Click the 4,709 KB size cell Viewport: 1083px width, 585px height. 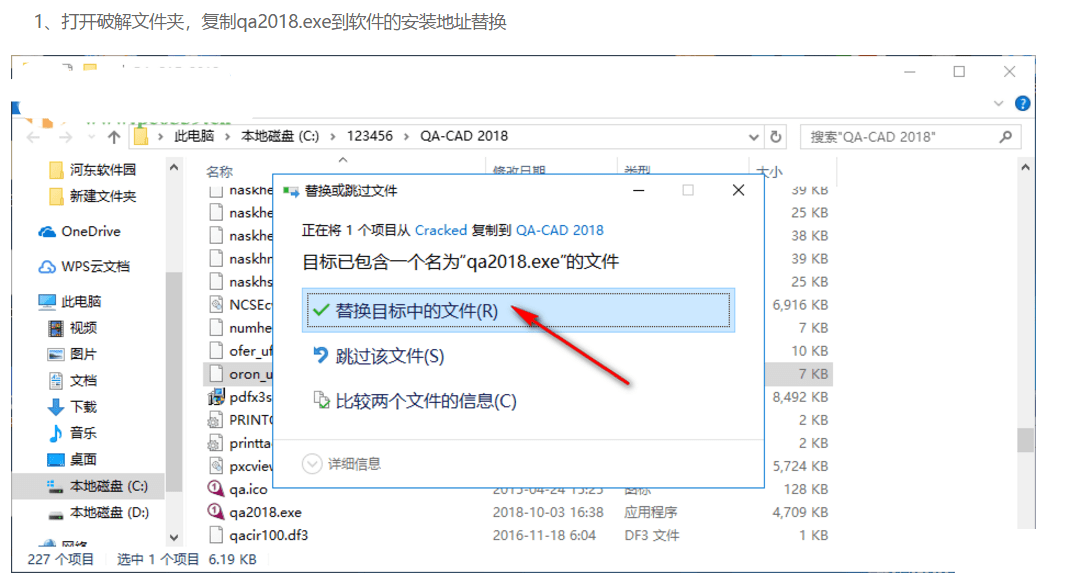(x=800, y=512)
